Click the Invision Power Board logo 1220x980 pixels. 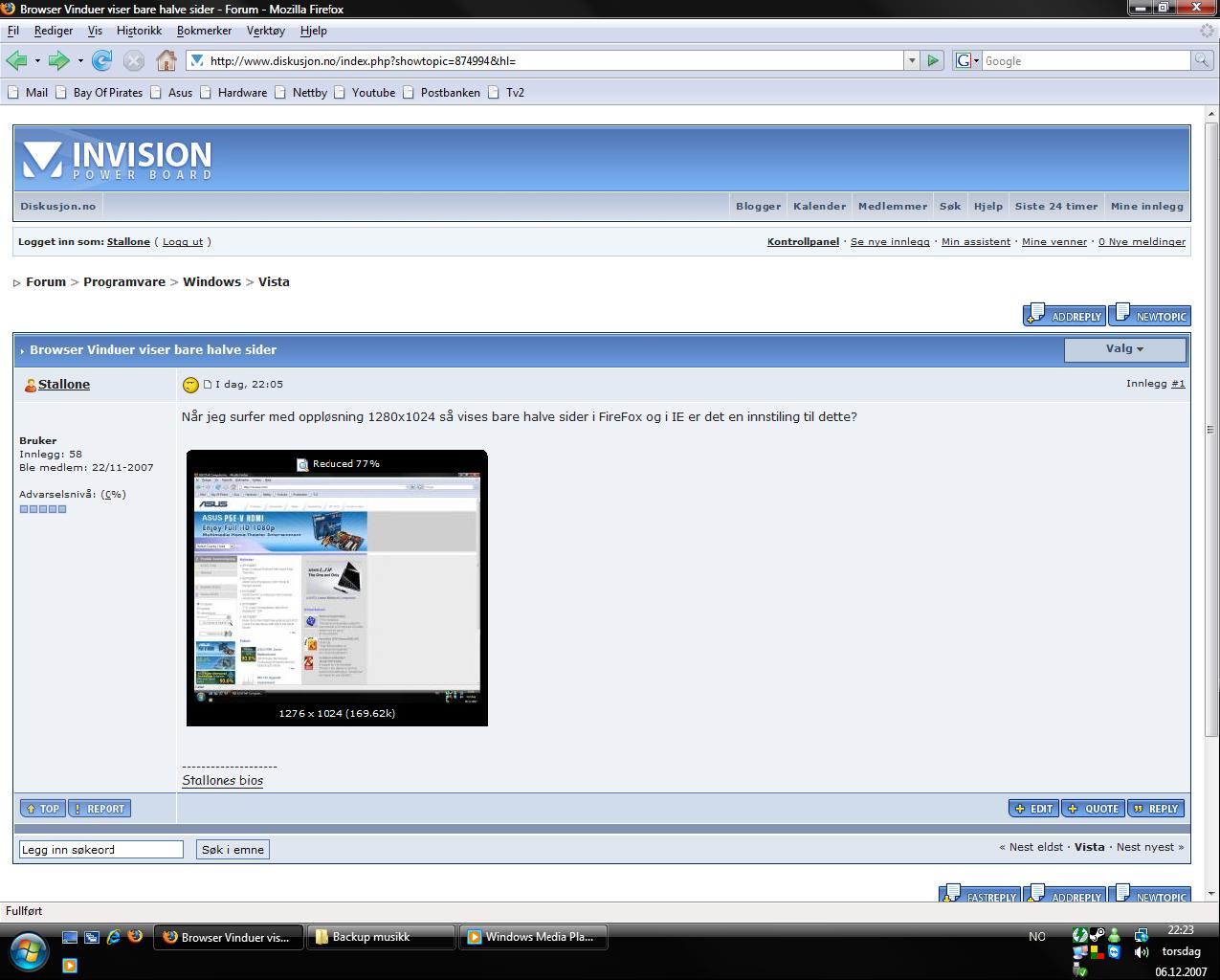117,160
